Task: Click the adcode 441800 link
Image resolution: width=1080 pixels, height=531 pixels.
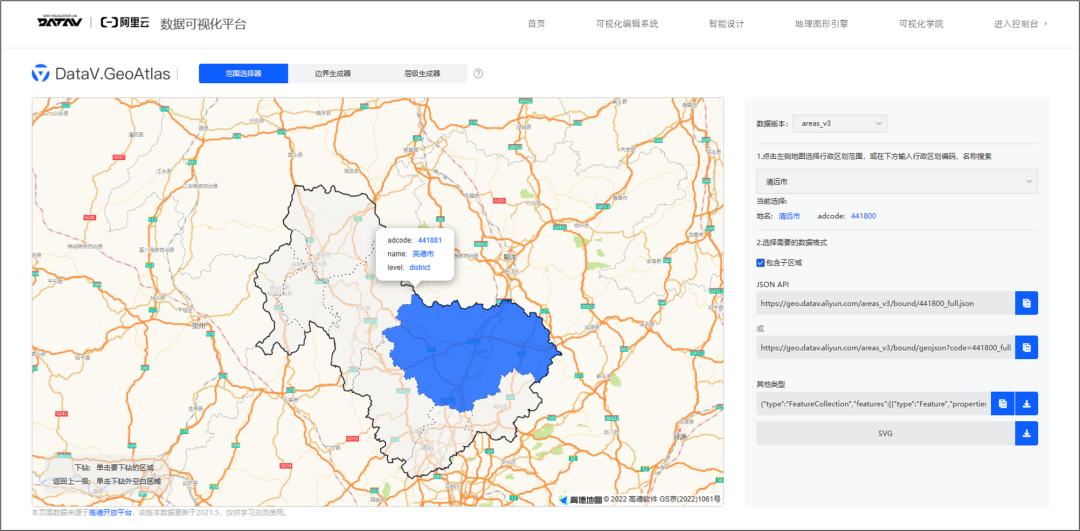Action: (x=863, y=216)
